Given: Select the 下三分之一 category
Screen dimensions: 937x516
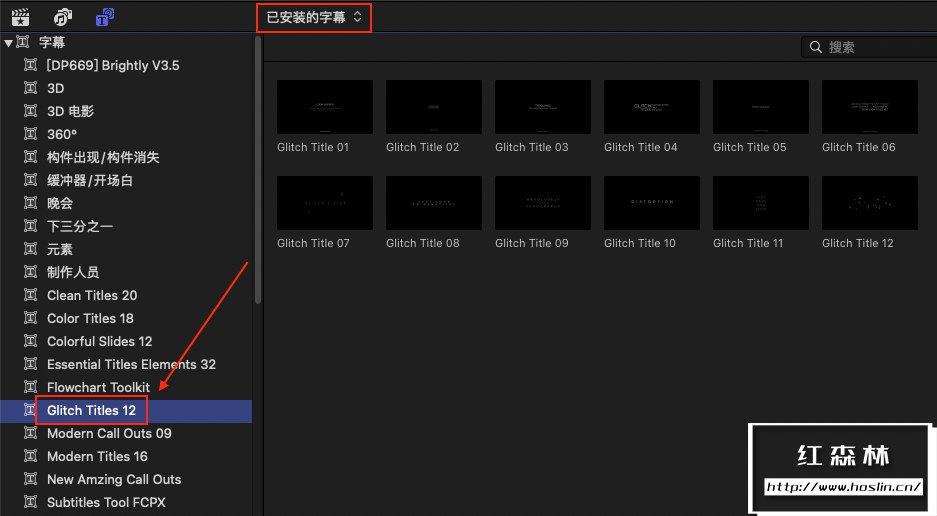Looking at the screenshot, I should pos(79,226).
